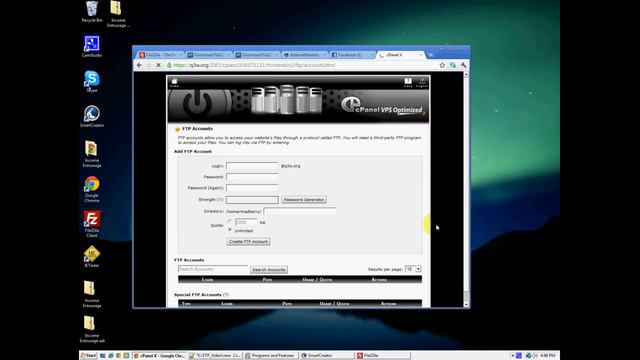Viewport: 640px width, 360px height.
Task: Open the Recycle Bin desktop icon
Action: click(x=92, y=11)
